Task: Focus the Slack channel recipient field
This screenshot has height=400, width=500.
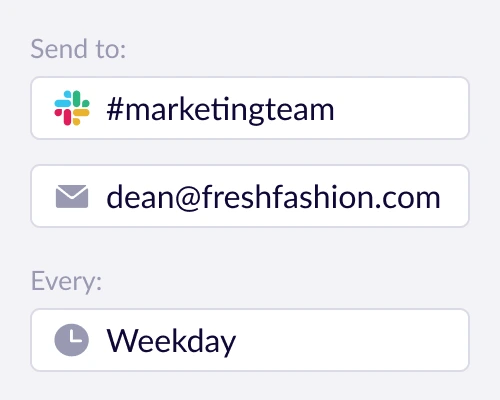Action: tap(250, 108)
